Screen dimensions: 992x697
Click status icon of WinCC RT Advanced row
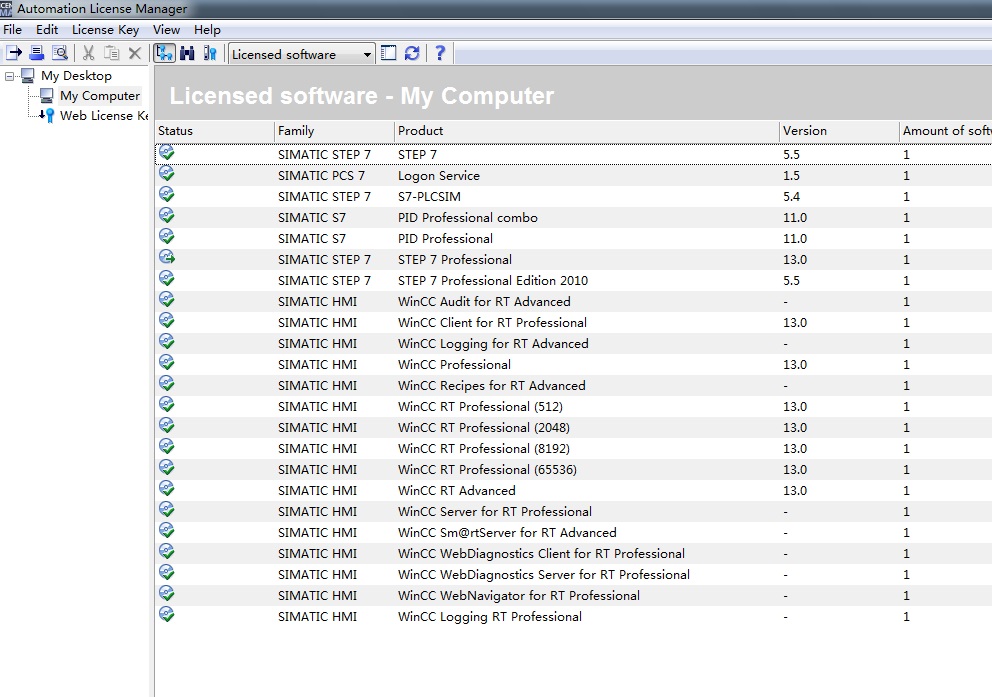(166, 489)
